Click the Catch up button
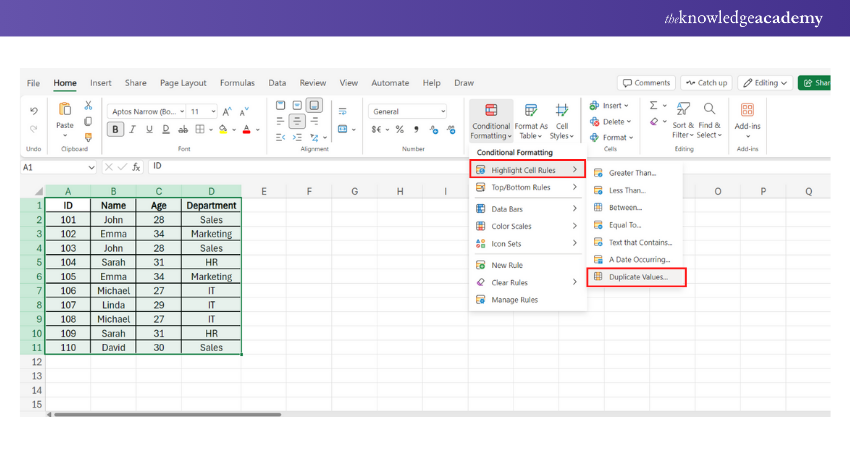 [706, 83]
